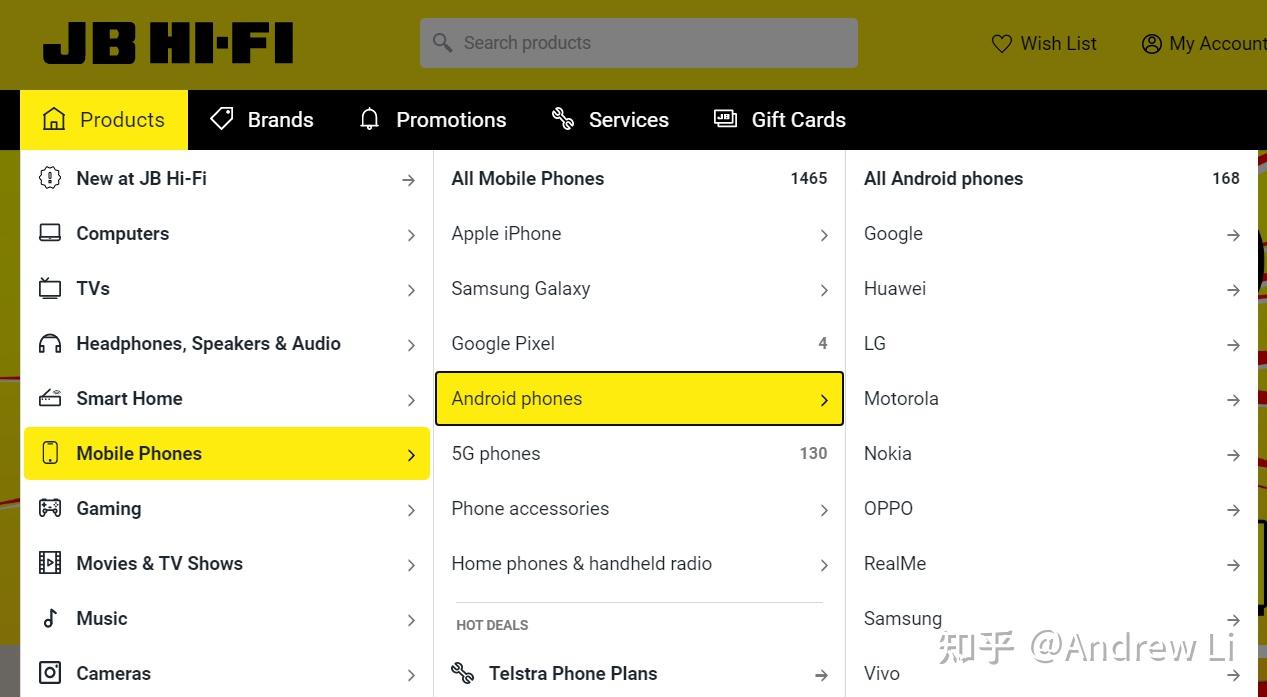Choose the RealMe brand
Screen dimensions: 1267x697
(x=1052, y=563)
